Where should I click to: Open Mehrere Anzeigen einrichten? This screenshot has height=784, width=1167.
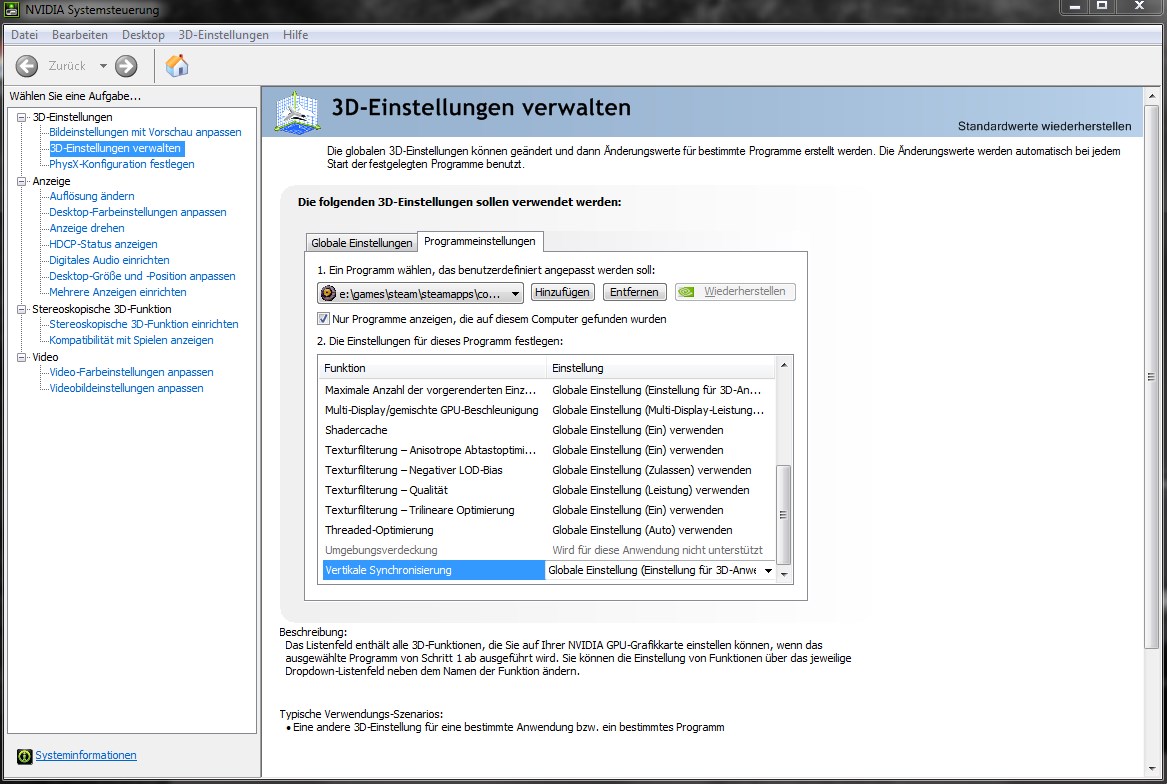tap(118, 293)
